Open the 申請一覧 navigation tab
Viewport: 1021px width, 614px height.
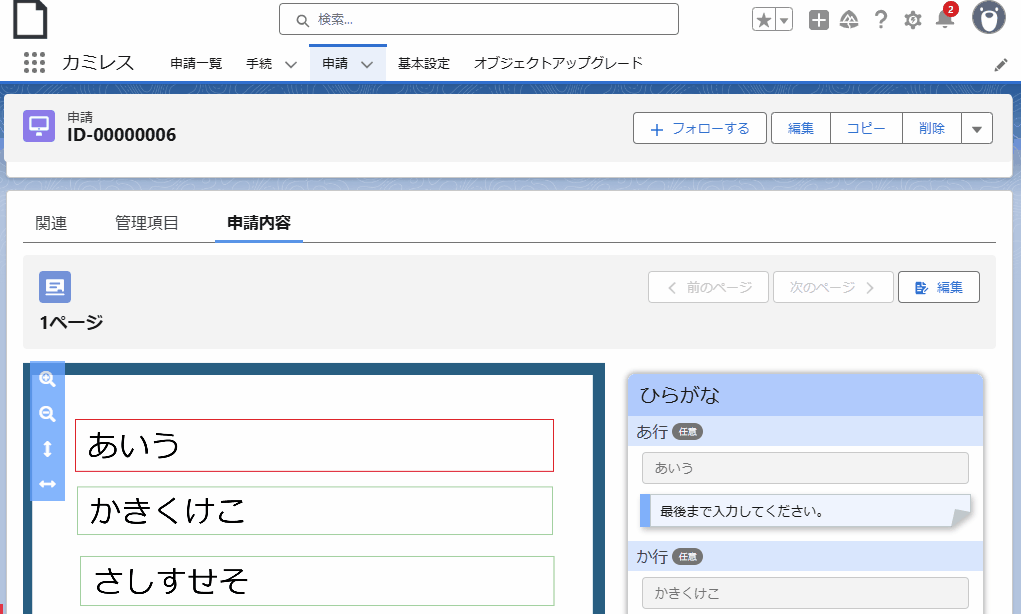pos(196,63)
